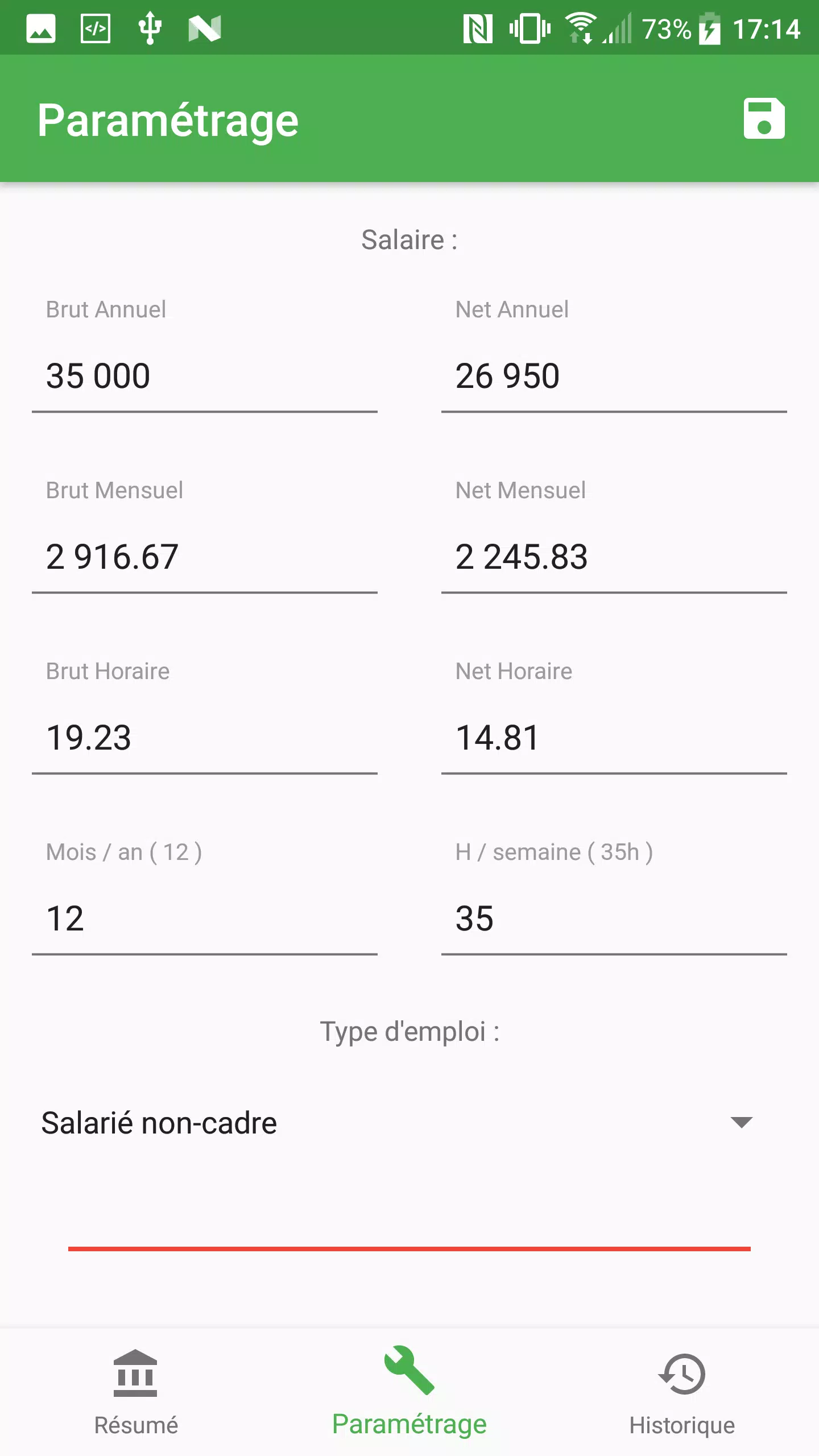Open the Résumé bank icon tab
The width and height of the screenshot is (819, 1456).
point(135,1374)
